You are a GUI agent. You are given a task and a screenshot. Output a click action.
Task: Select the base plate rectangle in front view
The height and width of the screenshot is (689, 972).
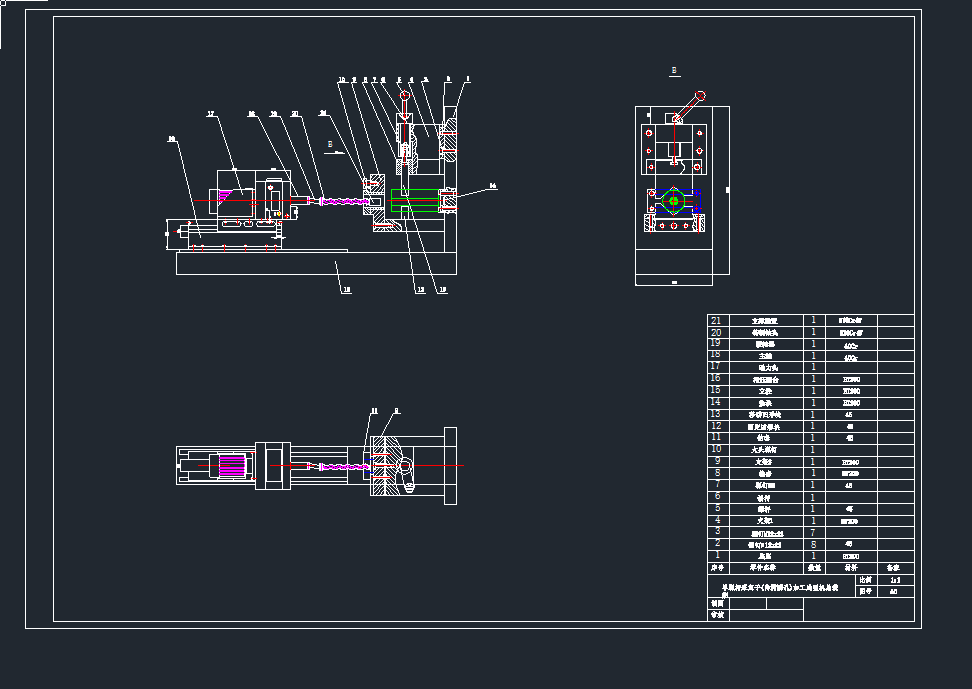tap(315, 264)
